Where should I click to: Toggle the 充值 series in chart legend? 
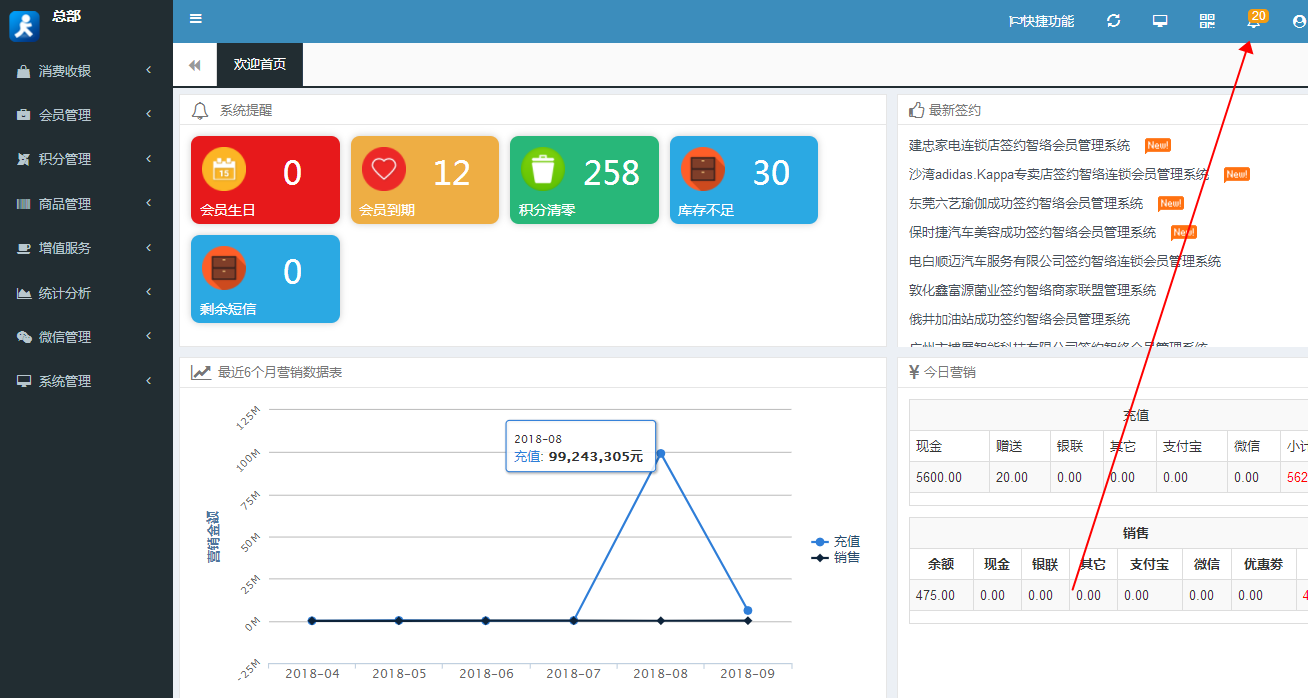(836, 540)
